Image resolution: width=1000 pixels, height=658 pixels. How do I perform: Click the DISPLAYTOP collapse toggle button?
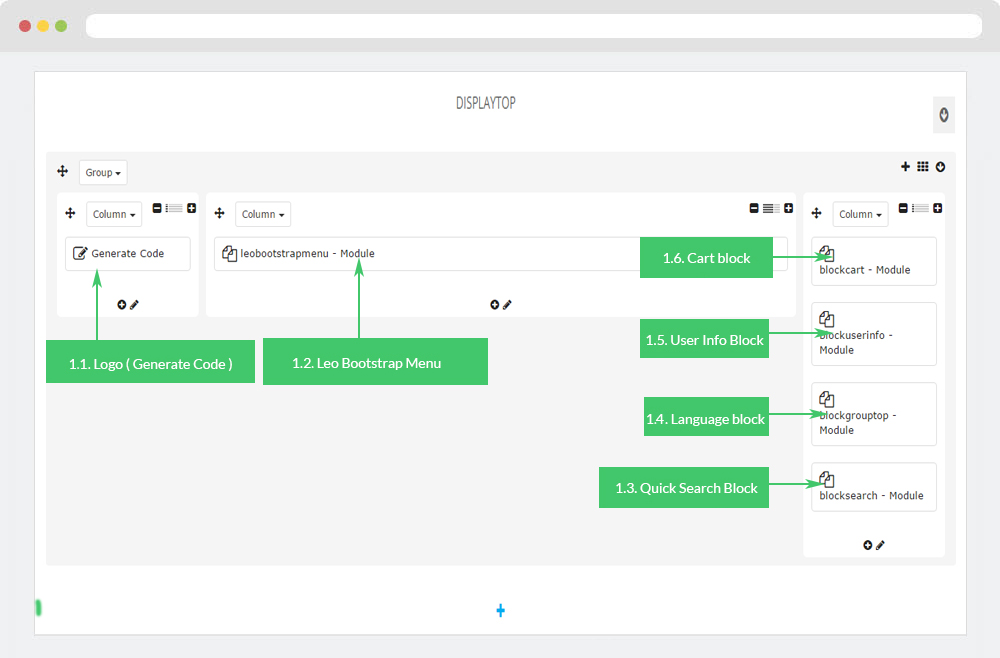pyautogui.click(x=944, y=115)
